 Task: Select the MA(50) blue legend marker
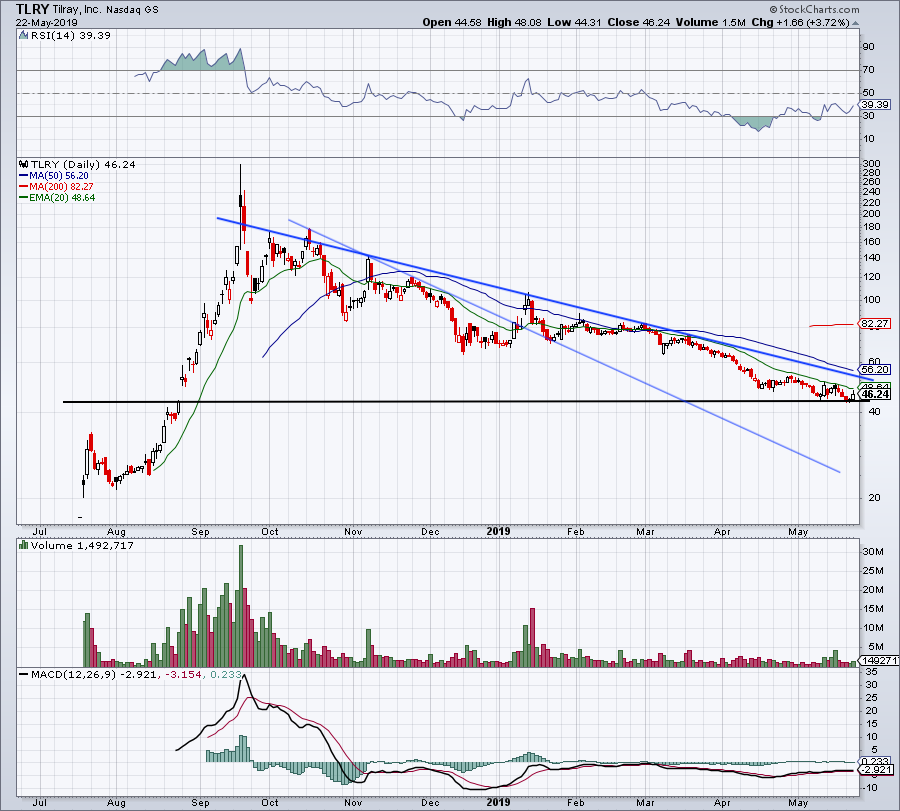point(24,176)
